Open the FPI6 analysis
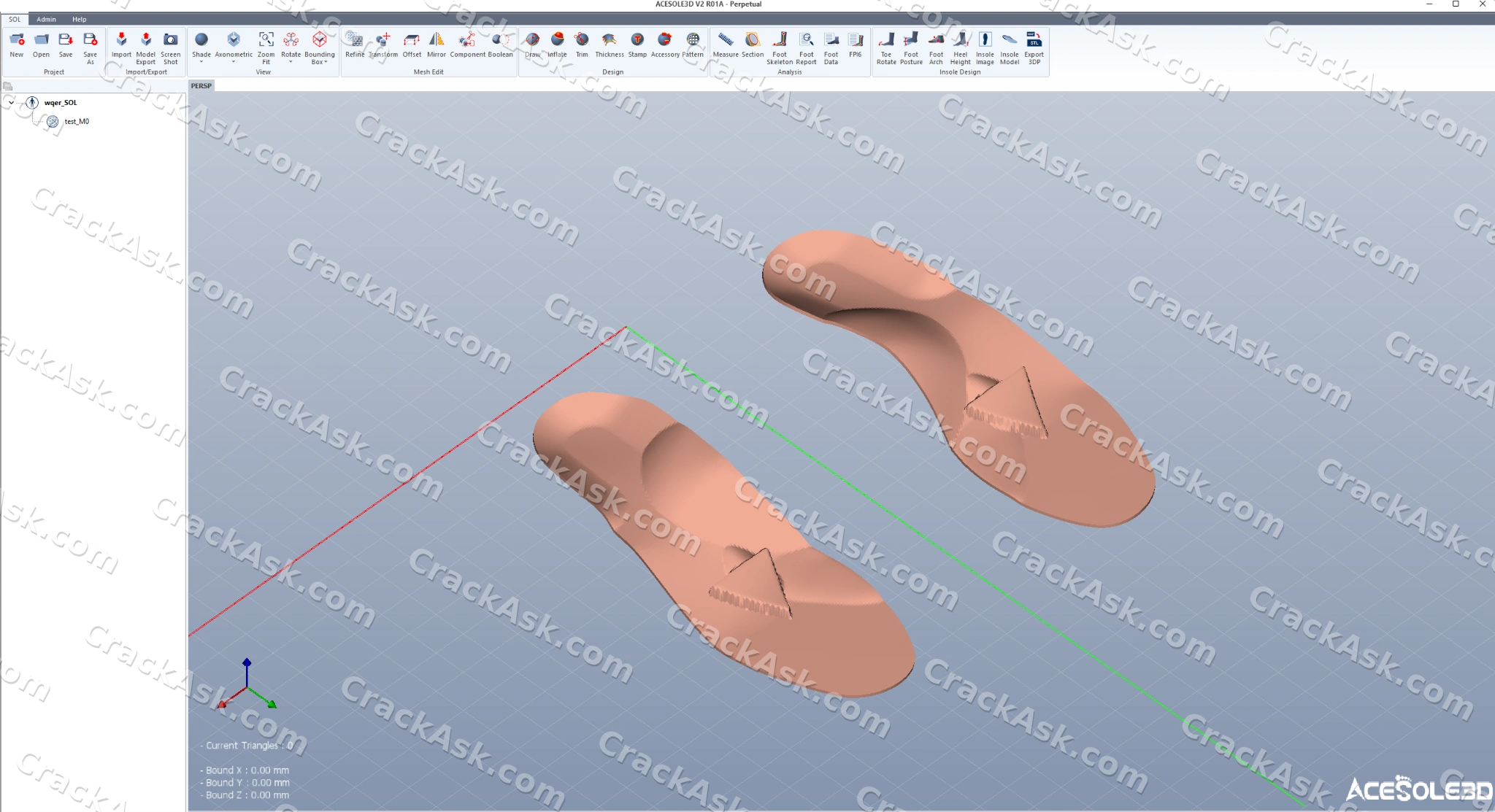The width and height of the screenshot is (1495, 812). [856, 45]
